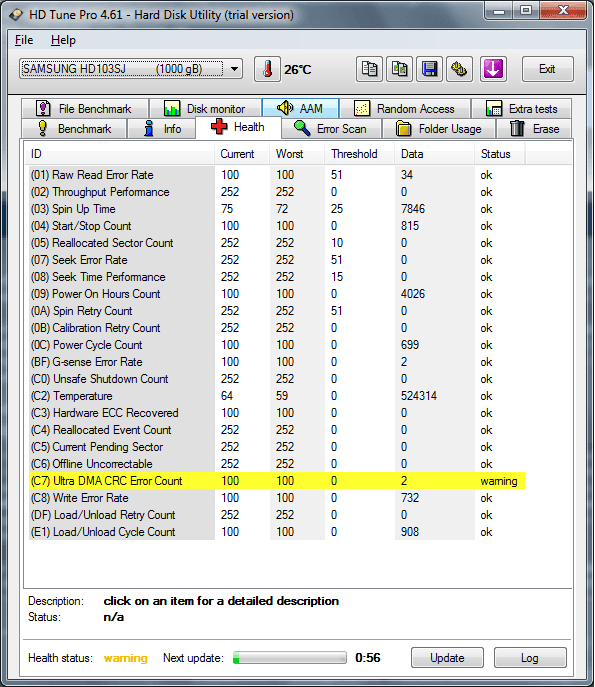Image resolution: width=595 pixels, height=687 pixels.
Task: Click the Threshold column header
Action: coord(360,154)
